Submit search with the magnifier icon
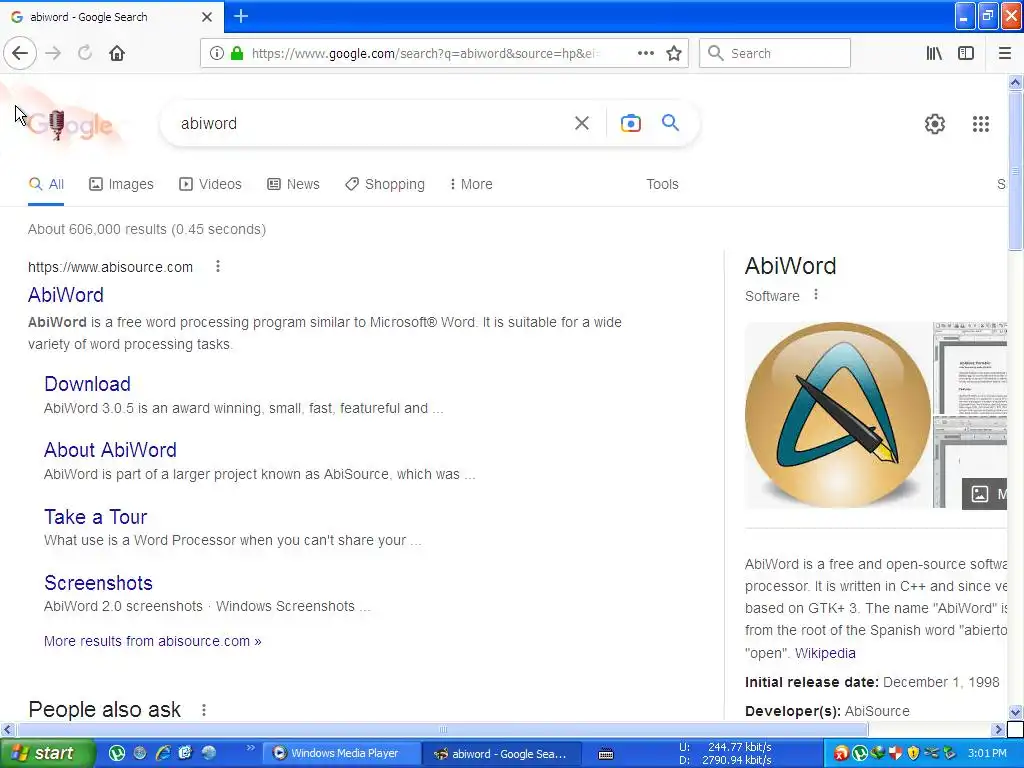1024x768 pixels. pos(670,122)
